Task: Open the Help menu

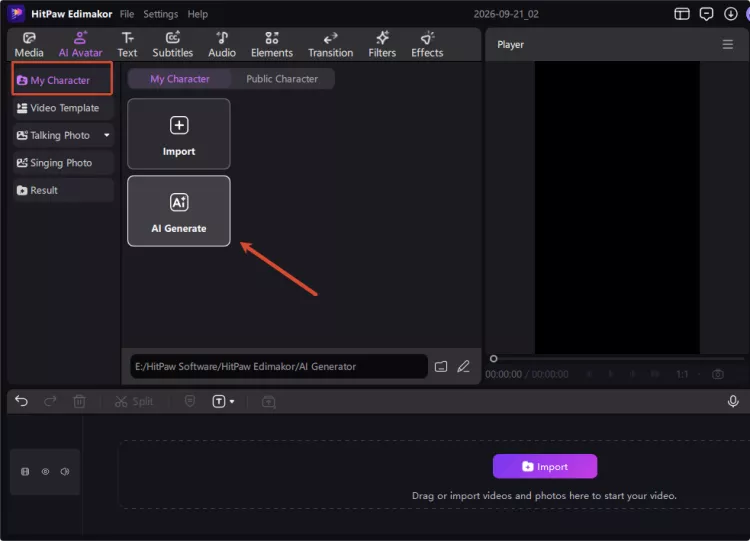Action: click(x=198, y=14)
